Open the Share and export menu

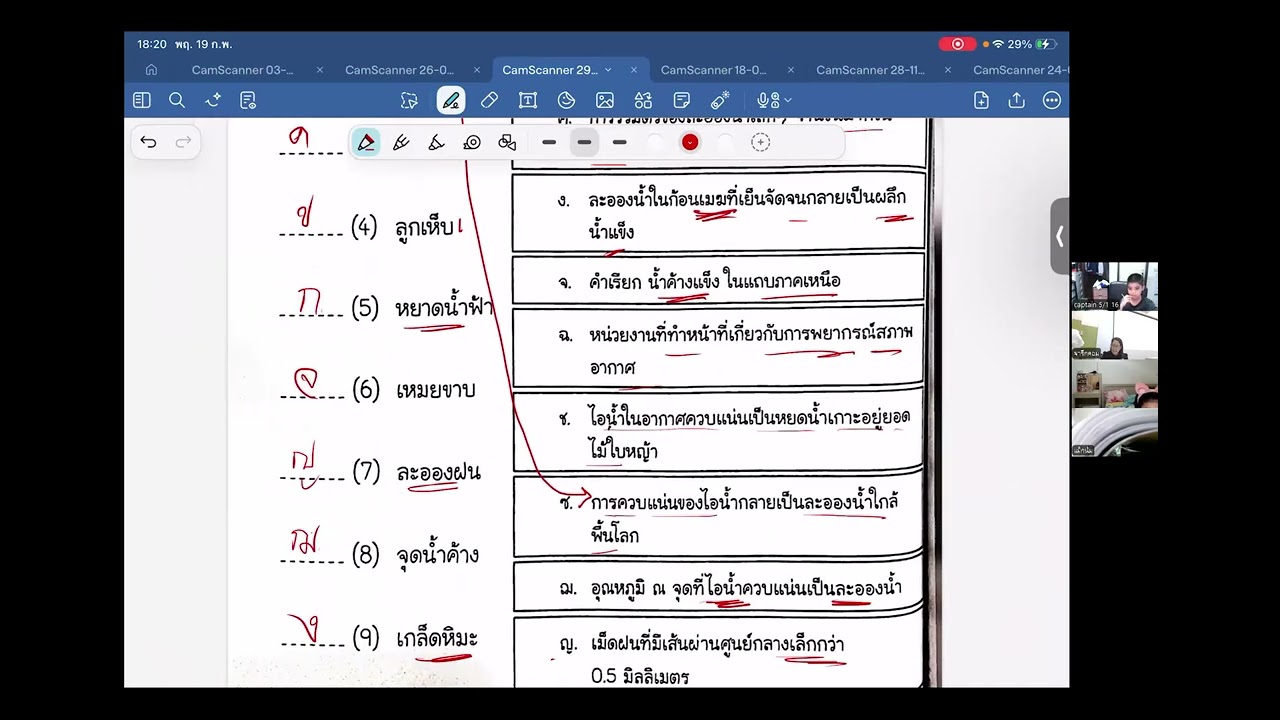1016,100
